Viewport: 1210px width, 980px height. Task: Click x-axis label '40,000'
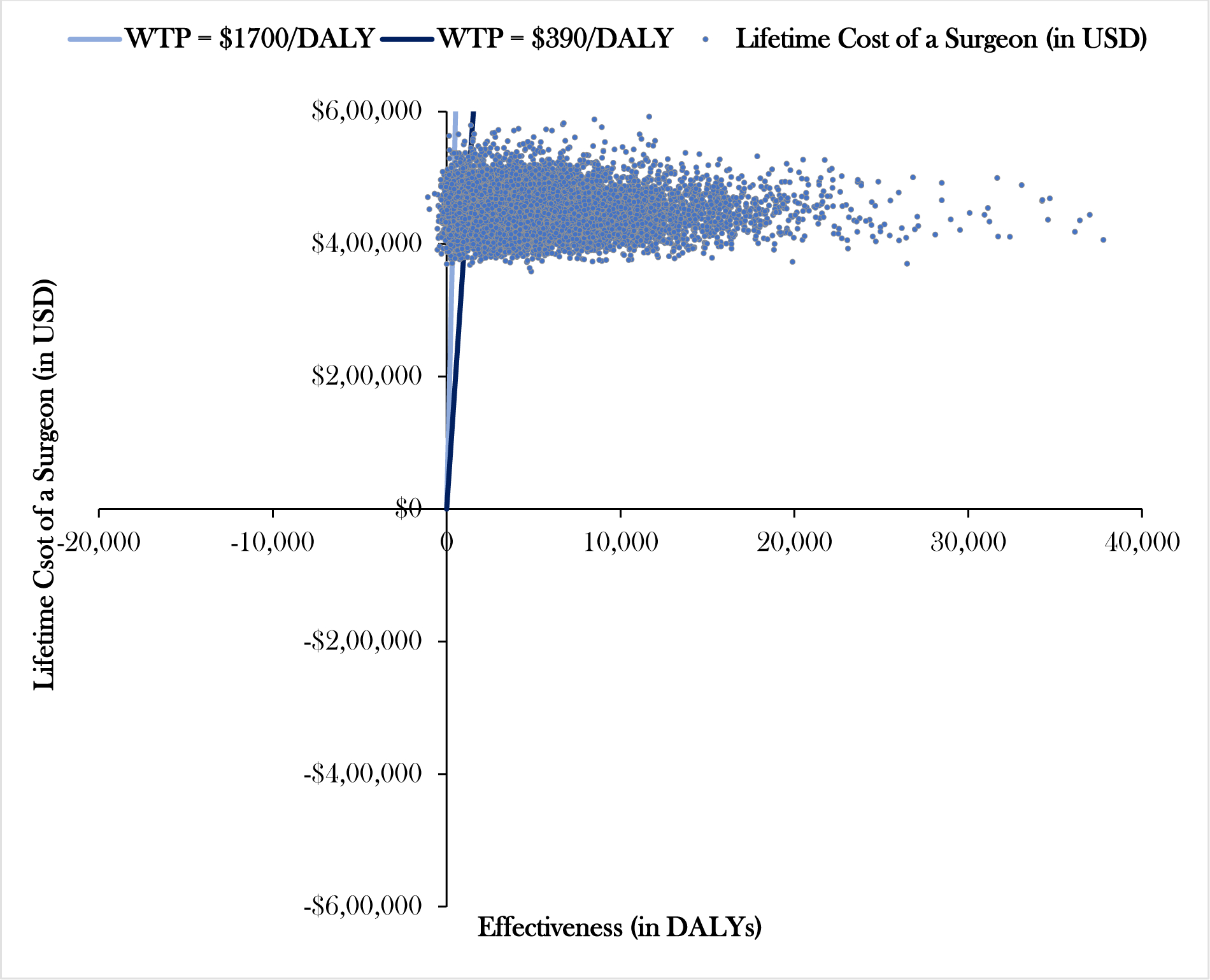pyautogui.click(x=1142, y=542)
